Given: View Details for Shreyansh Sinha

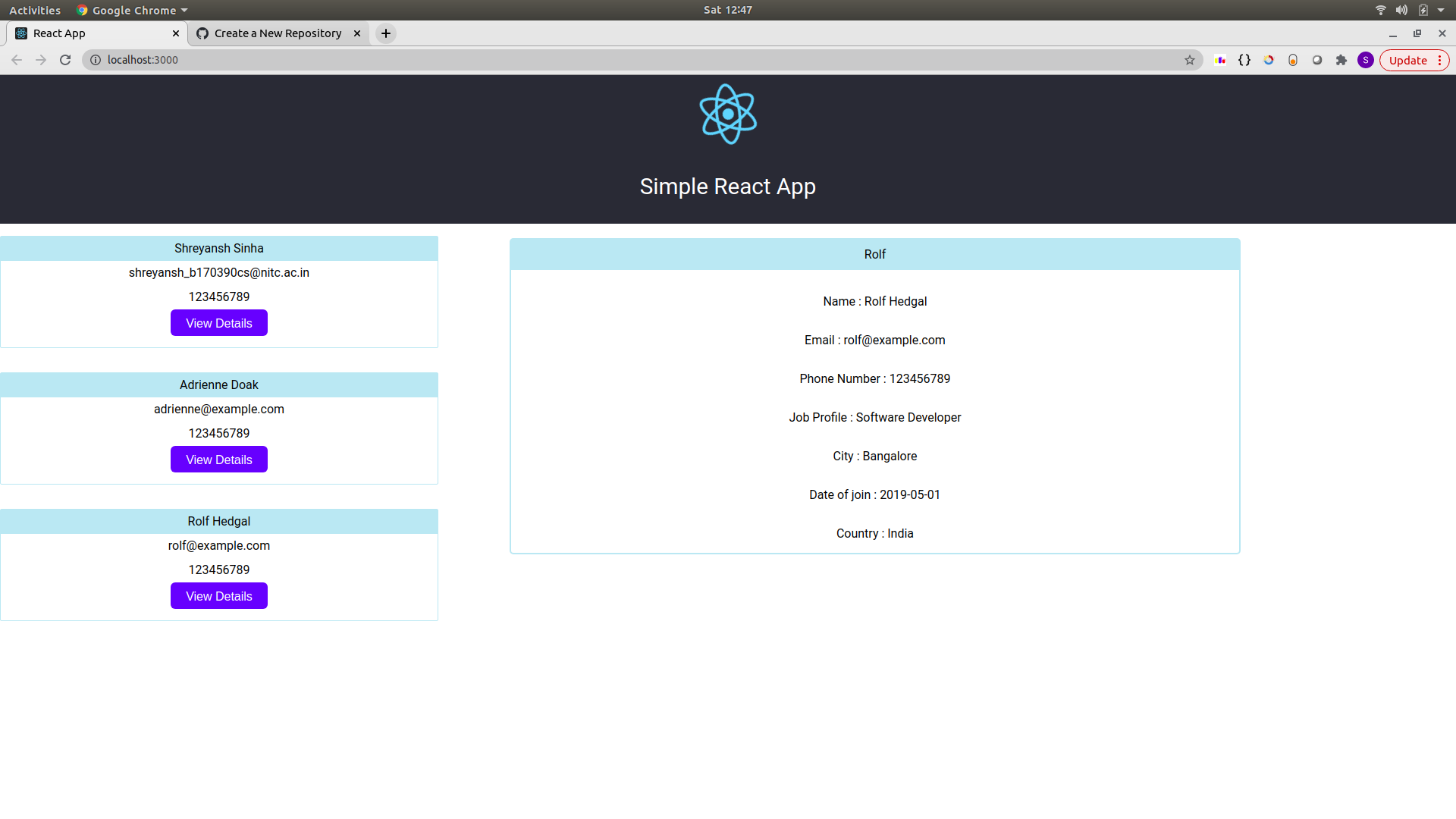Looking at the screenshot, I should coord(218,322).
